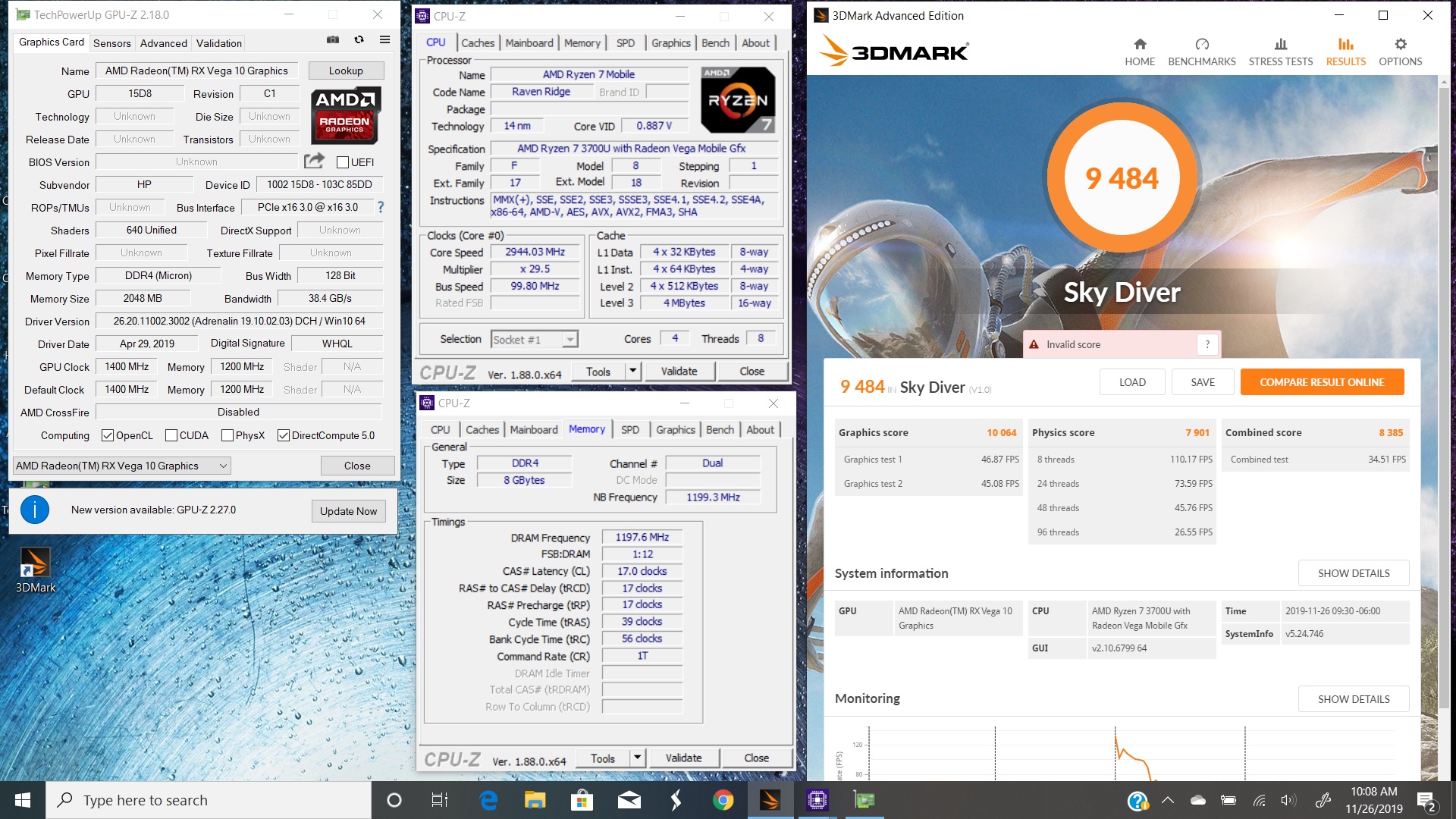Click Update Now for GPU-Z

click(348, 511)
